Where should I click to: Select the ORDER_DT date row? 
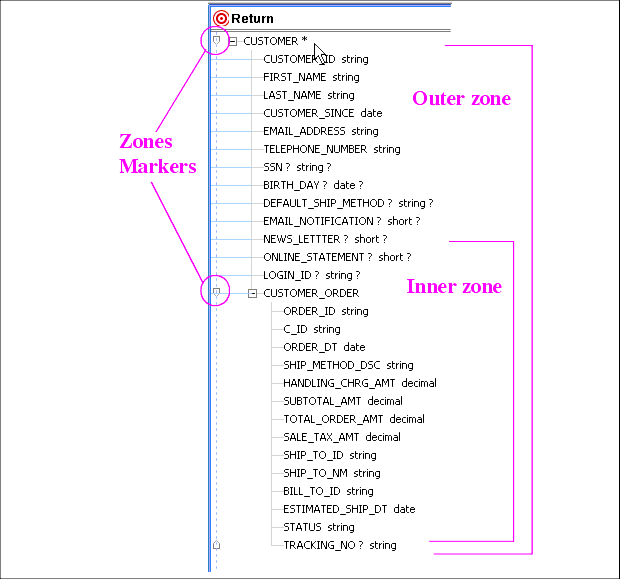(324, 347)
